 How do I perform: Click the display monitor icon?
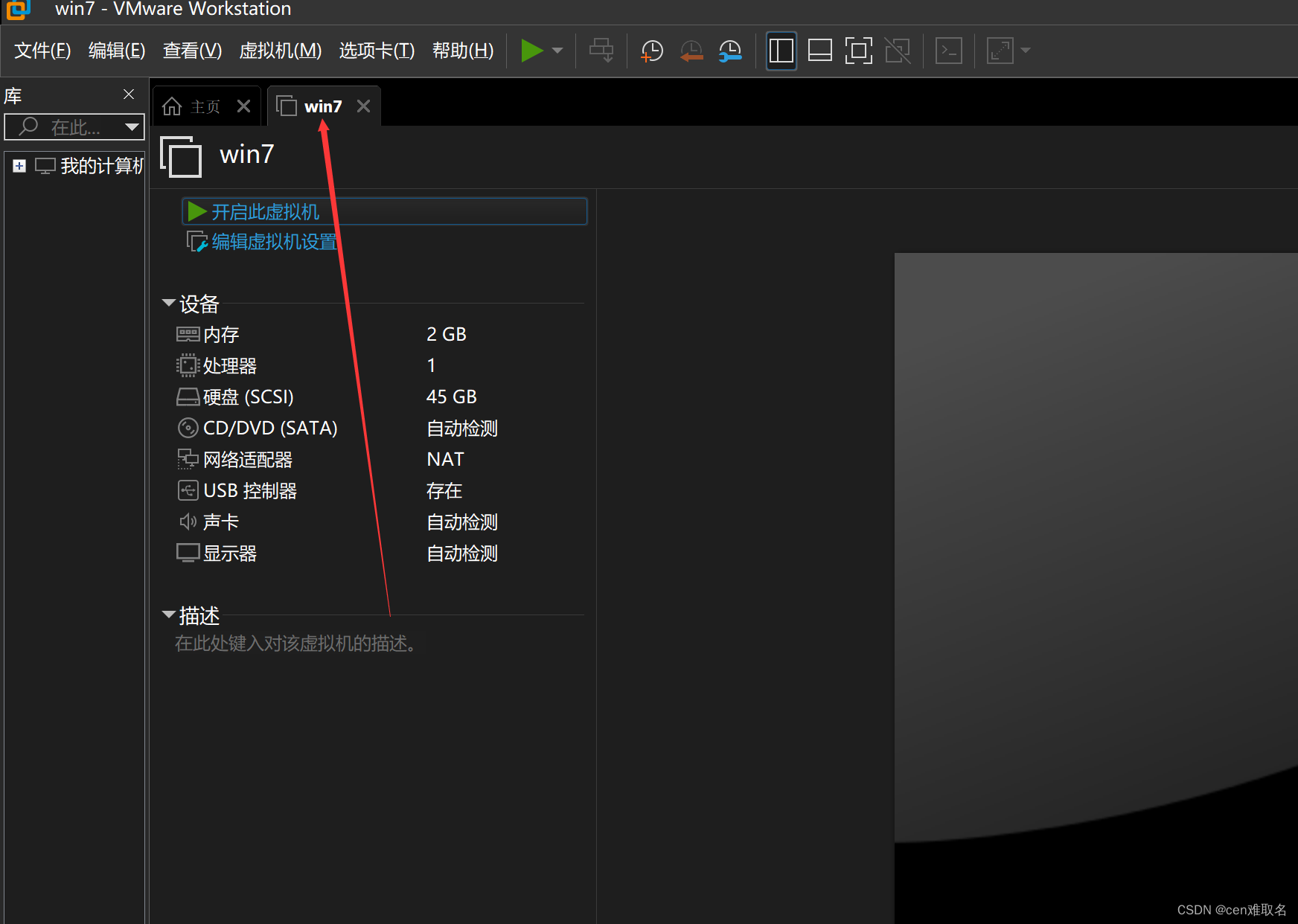pos(188,553)
